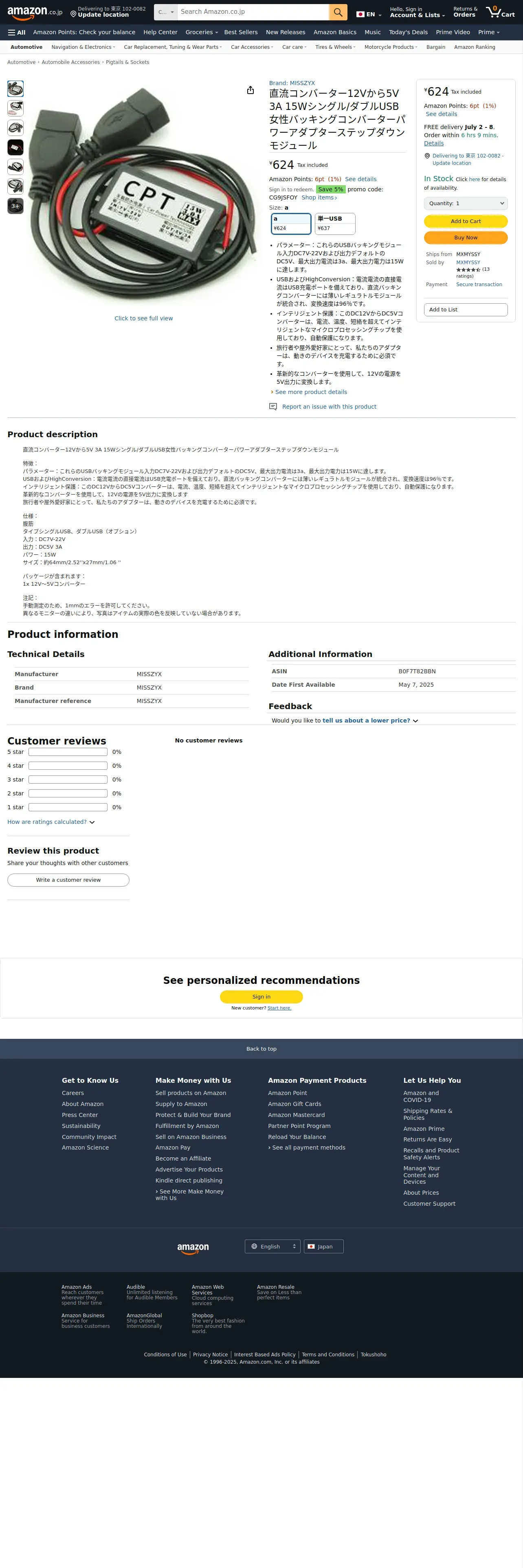523x1568 pixels.
Task: Click Secure transaction link
Action: click(x=479, y=284)
